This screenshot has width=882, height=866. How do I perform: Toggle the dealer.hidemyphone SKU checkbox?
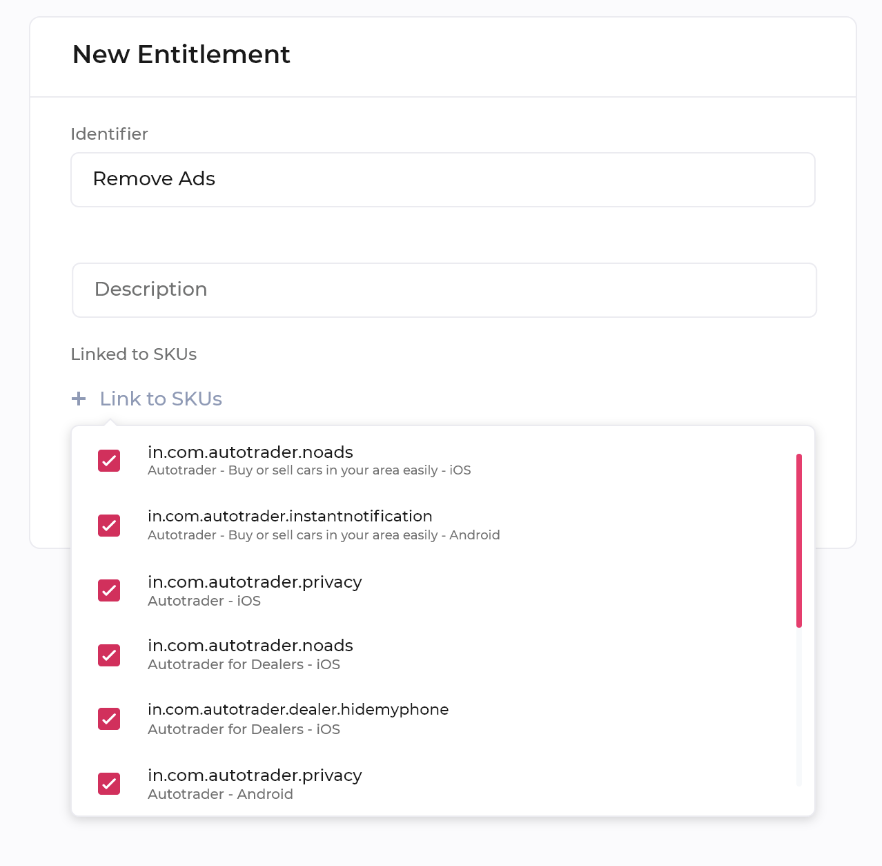click(x=109, y=719)
